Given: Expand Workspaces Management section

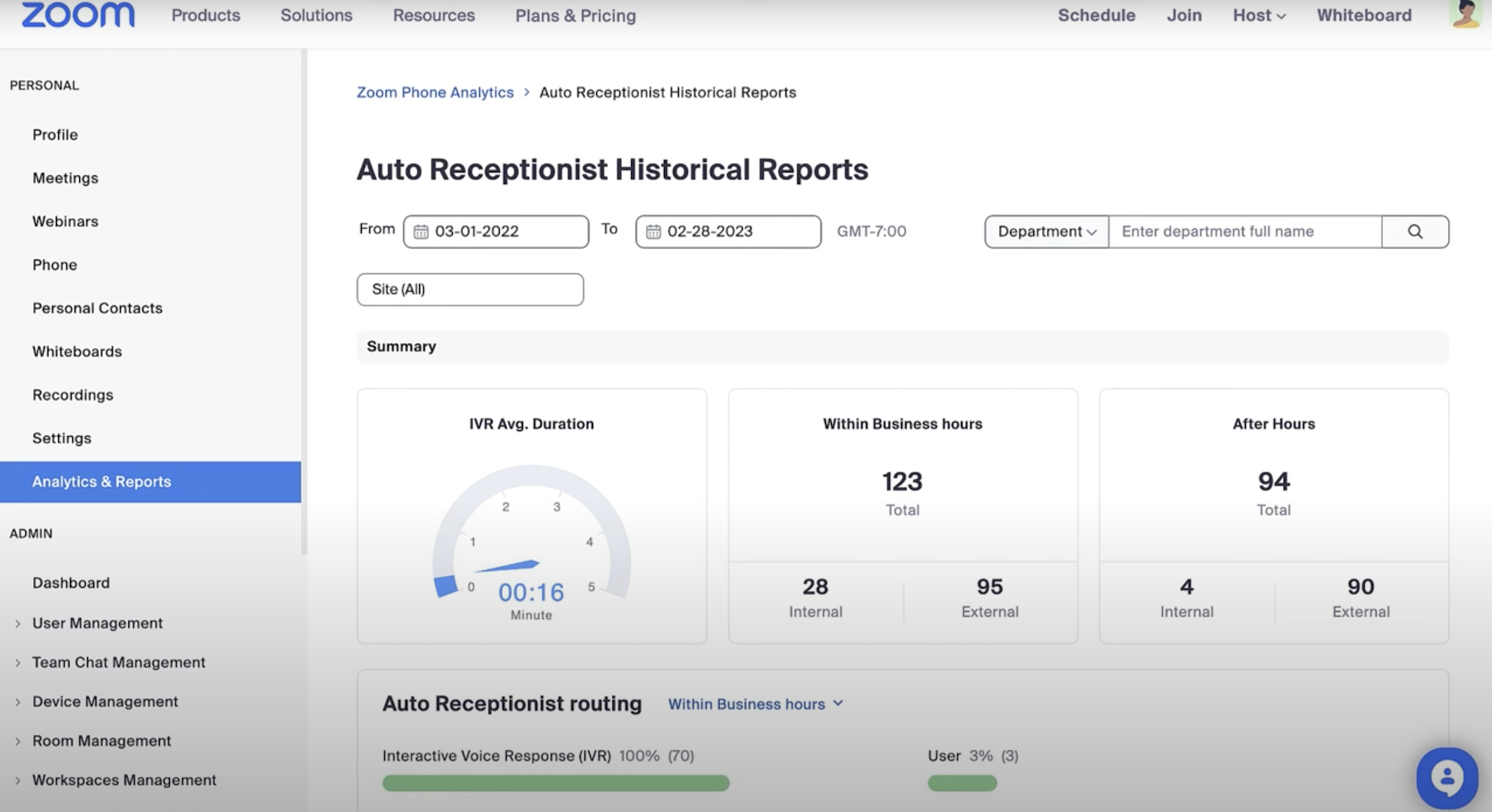Looking at the screenshot, I should coord(116,780).
